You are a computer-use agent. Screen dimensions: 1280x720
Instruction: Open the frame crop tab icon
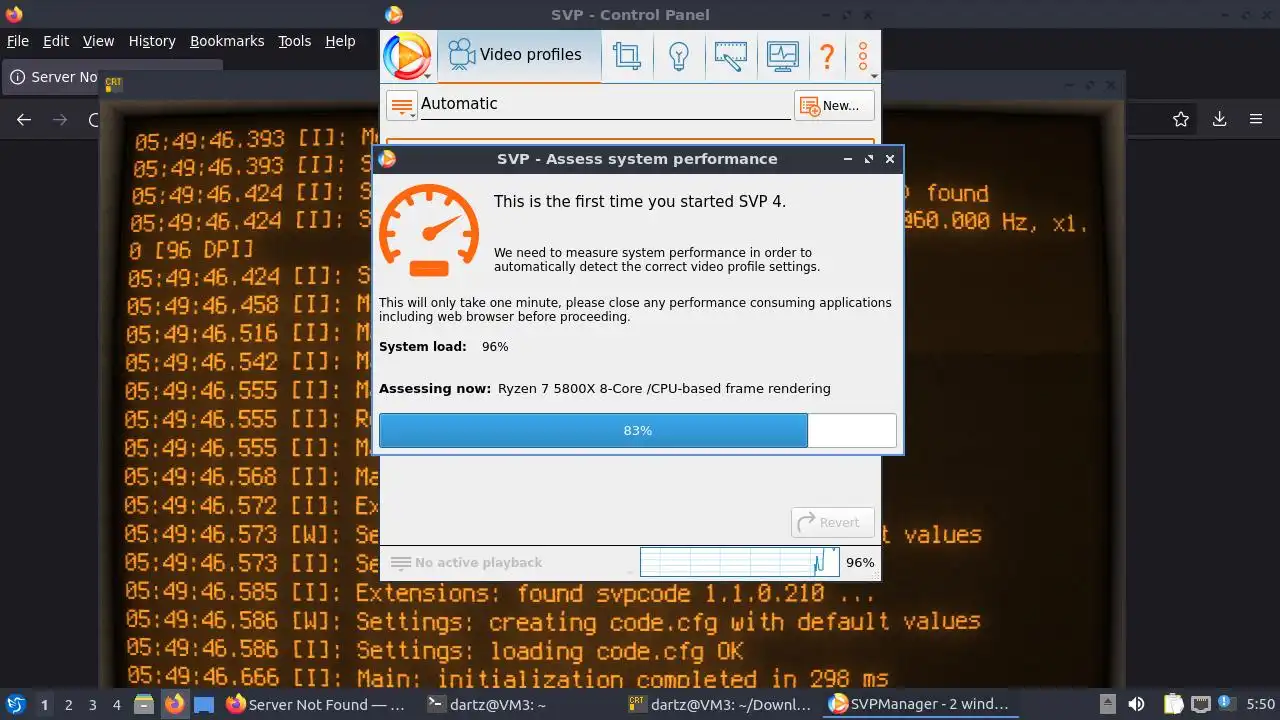(x=627, y=55)
